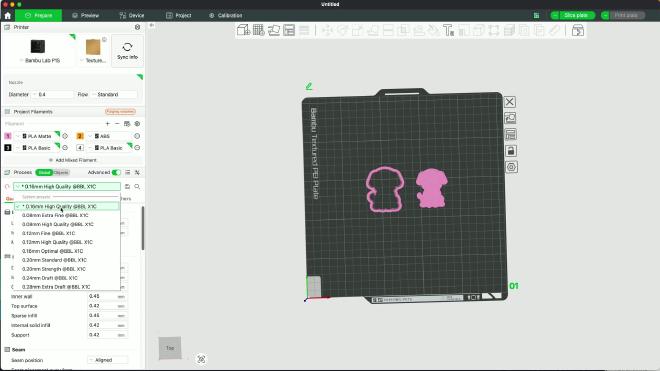This screenshot has width=660, height=371.
Task: Edit filament 4 PLA Basic preset icon
Action: [137, 148]
